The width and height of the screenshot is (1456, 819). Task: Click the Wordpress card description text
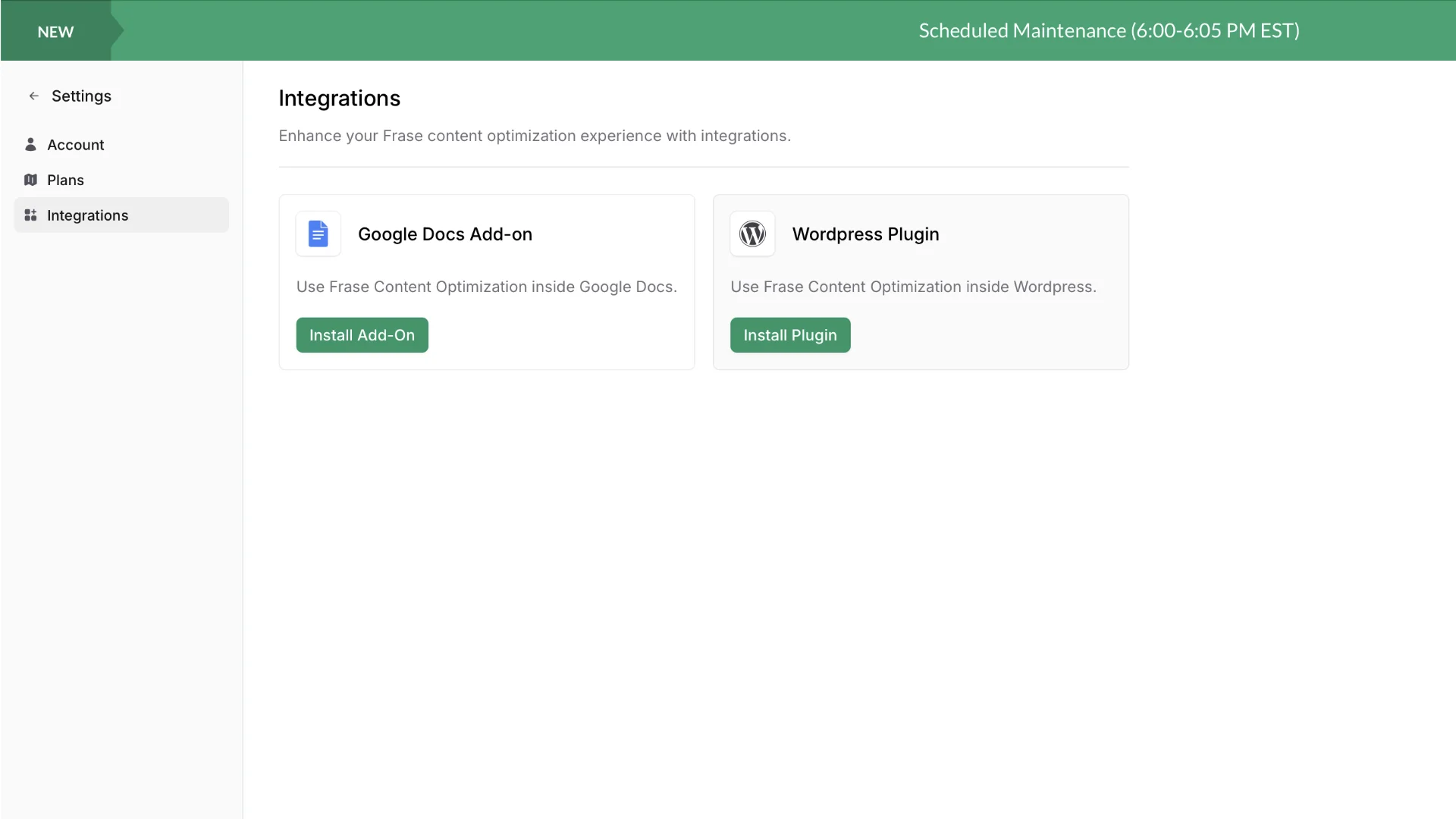pyautogui.click(x=913, y=287)
